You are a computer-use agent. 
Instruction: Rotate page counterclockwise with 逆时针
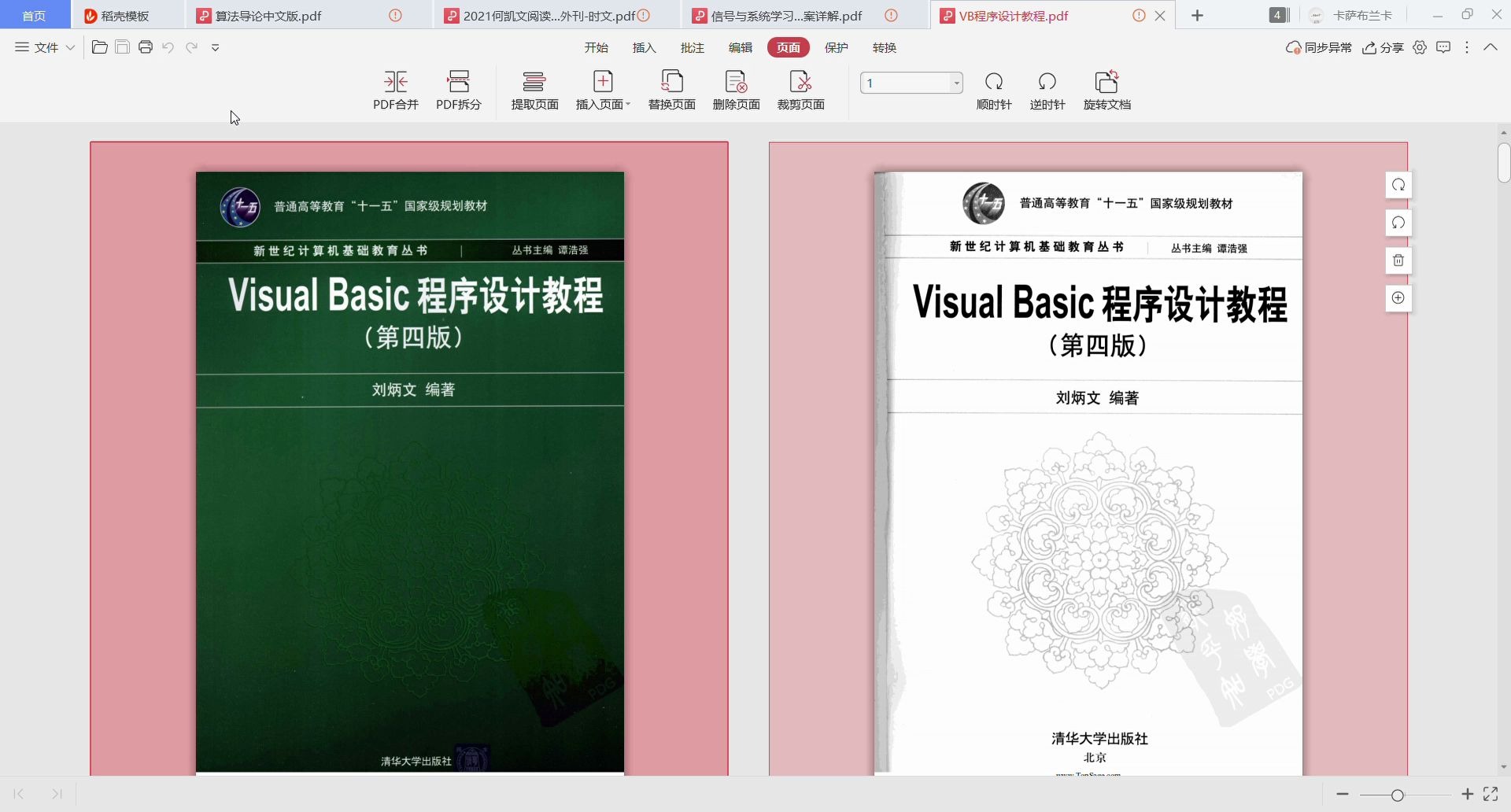(1047, 90)
